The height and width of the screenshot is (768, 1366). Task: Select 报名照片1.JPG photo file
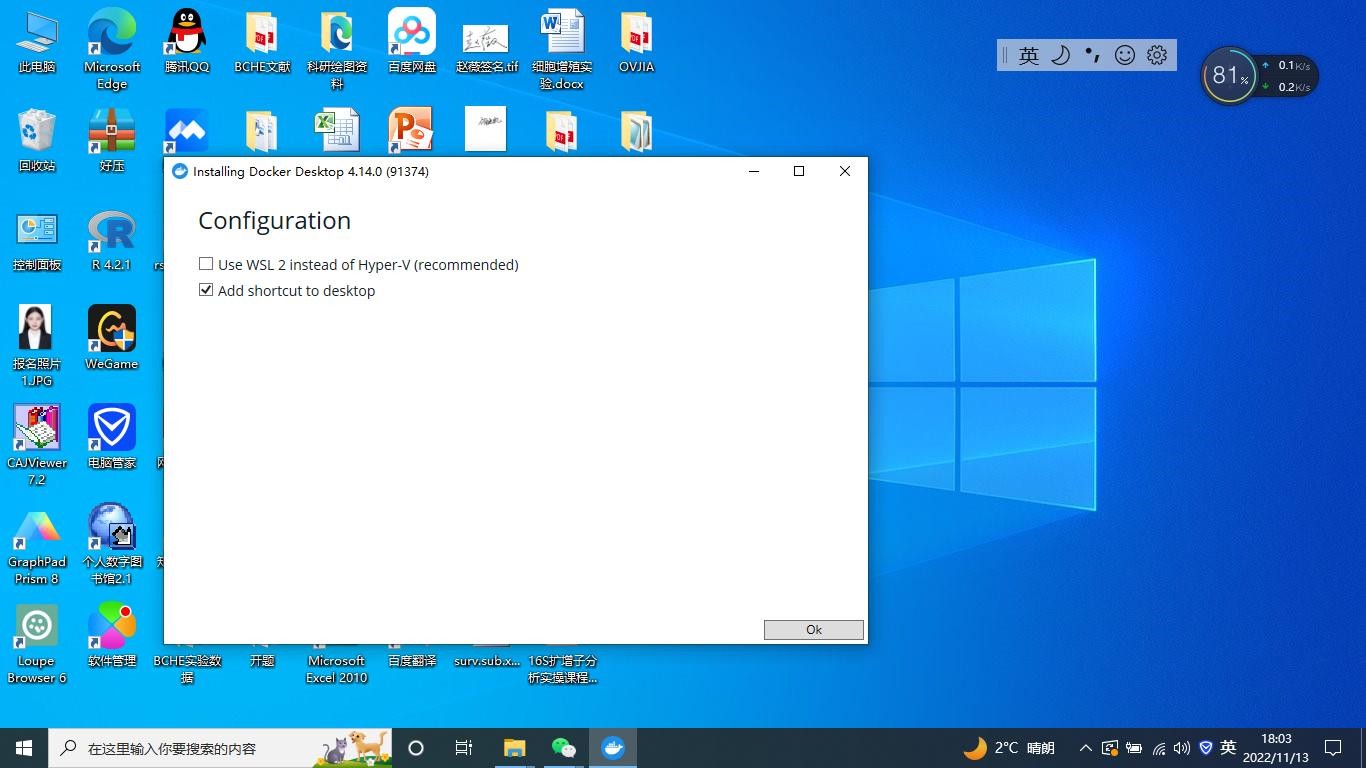pyautogui.click(x=37, y=346)
